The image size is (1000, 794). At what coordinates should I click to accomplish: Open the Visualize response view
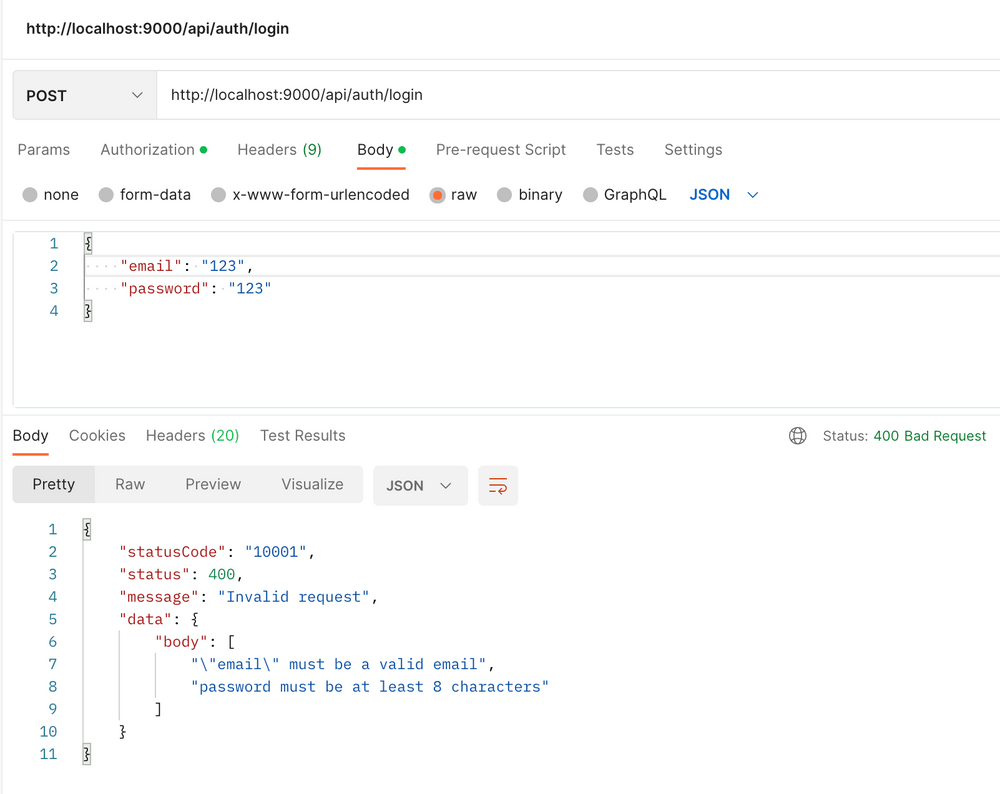(312, 484)
